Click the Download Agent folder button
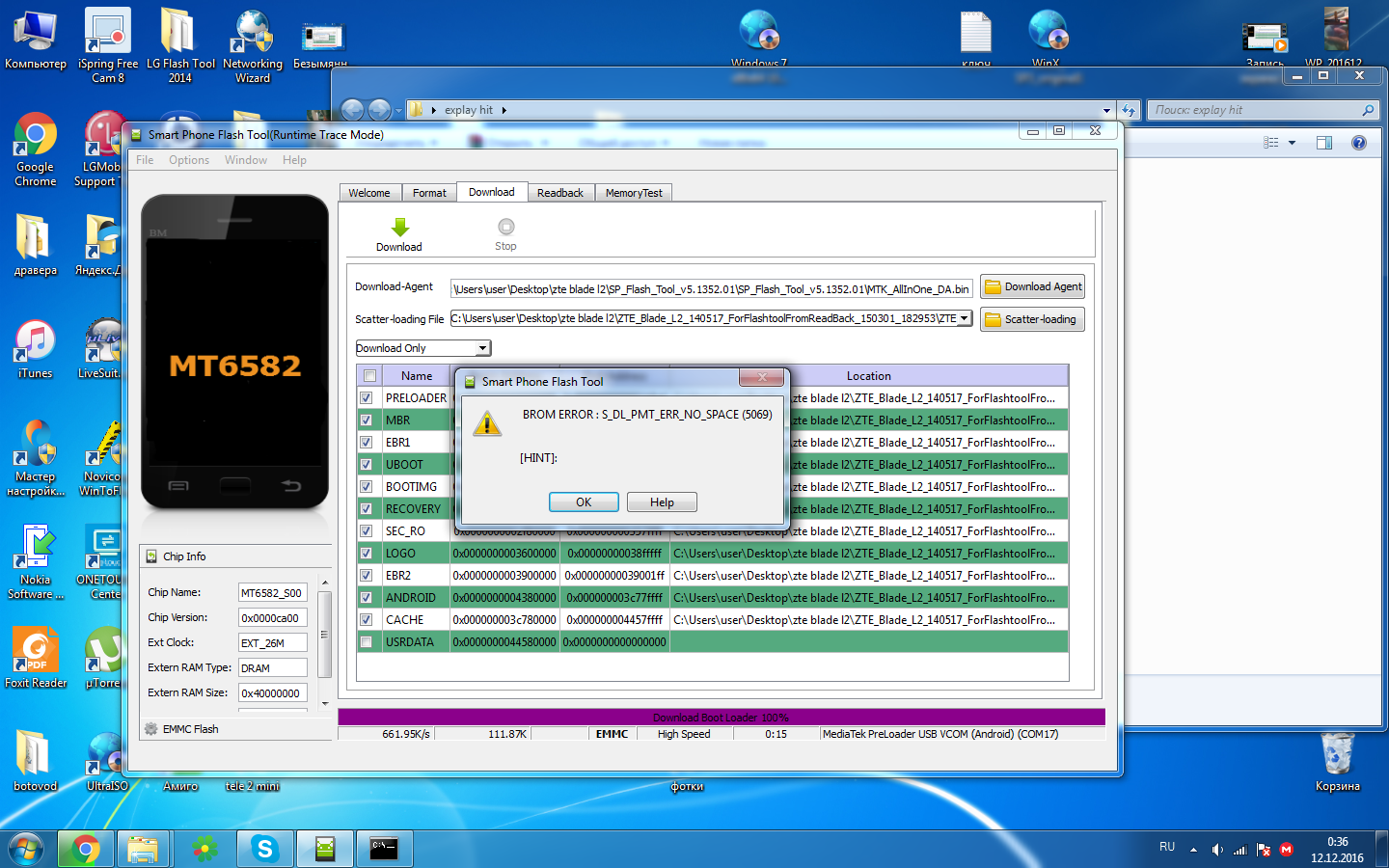Screen dimensions: 1389x868 [1032, 286]
